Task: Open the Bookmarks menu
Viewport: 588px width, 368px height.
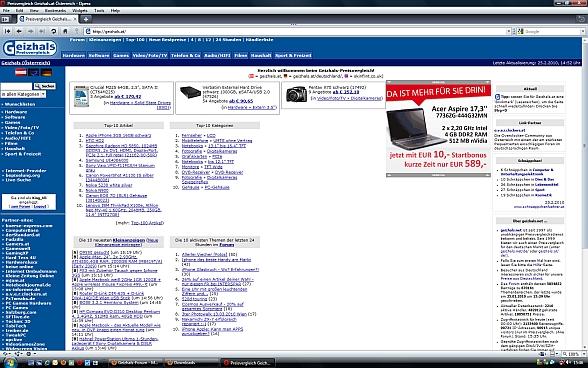Action: (x=55, y=11)
